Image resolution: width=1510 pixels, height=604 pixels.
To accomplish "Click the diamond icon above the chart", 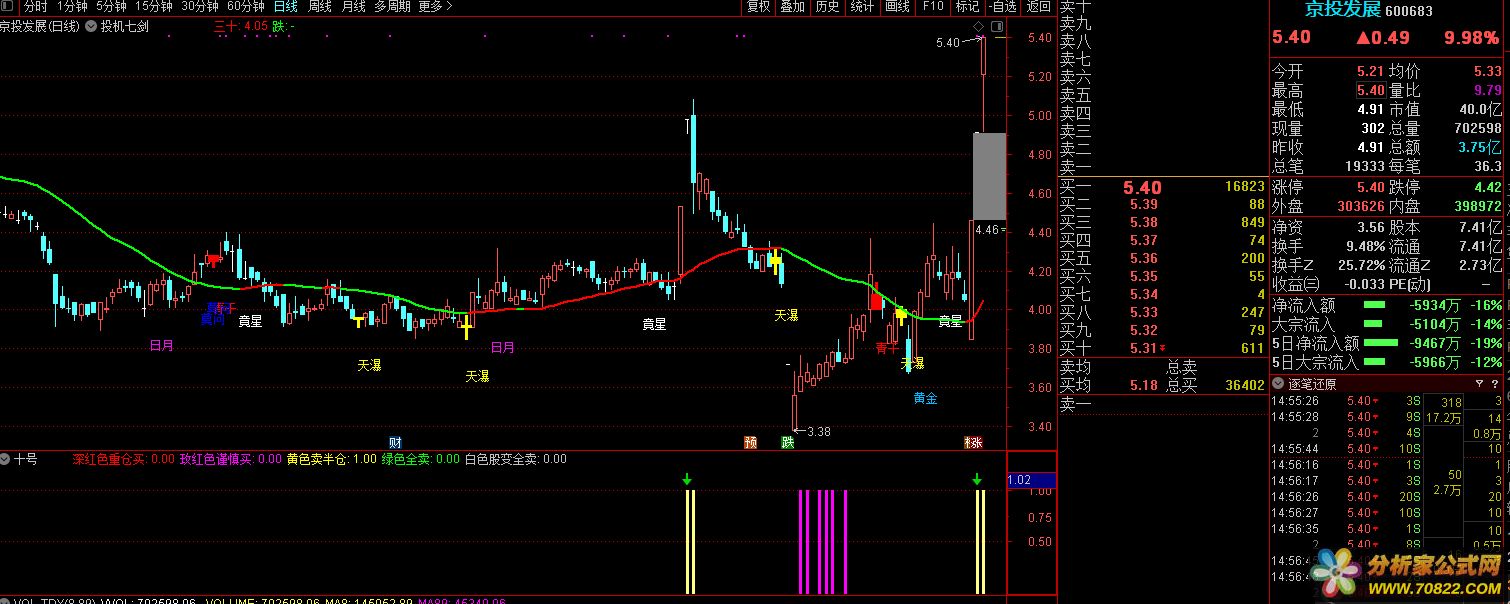I will click(x=980, y=26).
